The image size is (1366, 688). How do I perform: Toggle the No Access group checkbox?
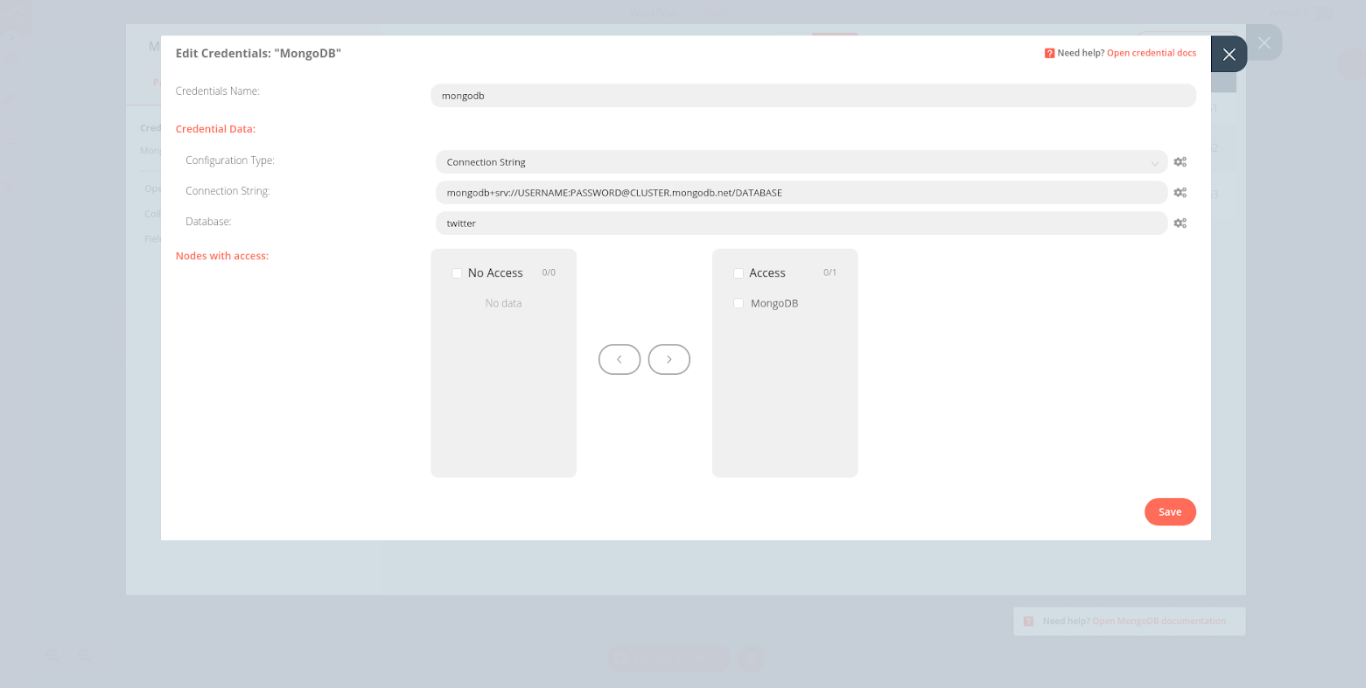click(456, 272)
